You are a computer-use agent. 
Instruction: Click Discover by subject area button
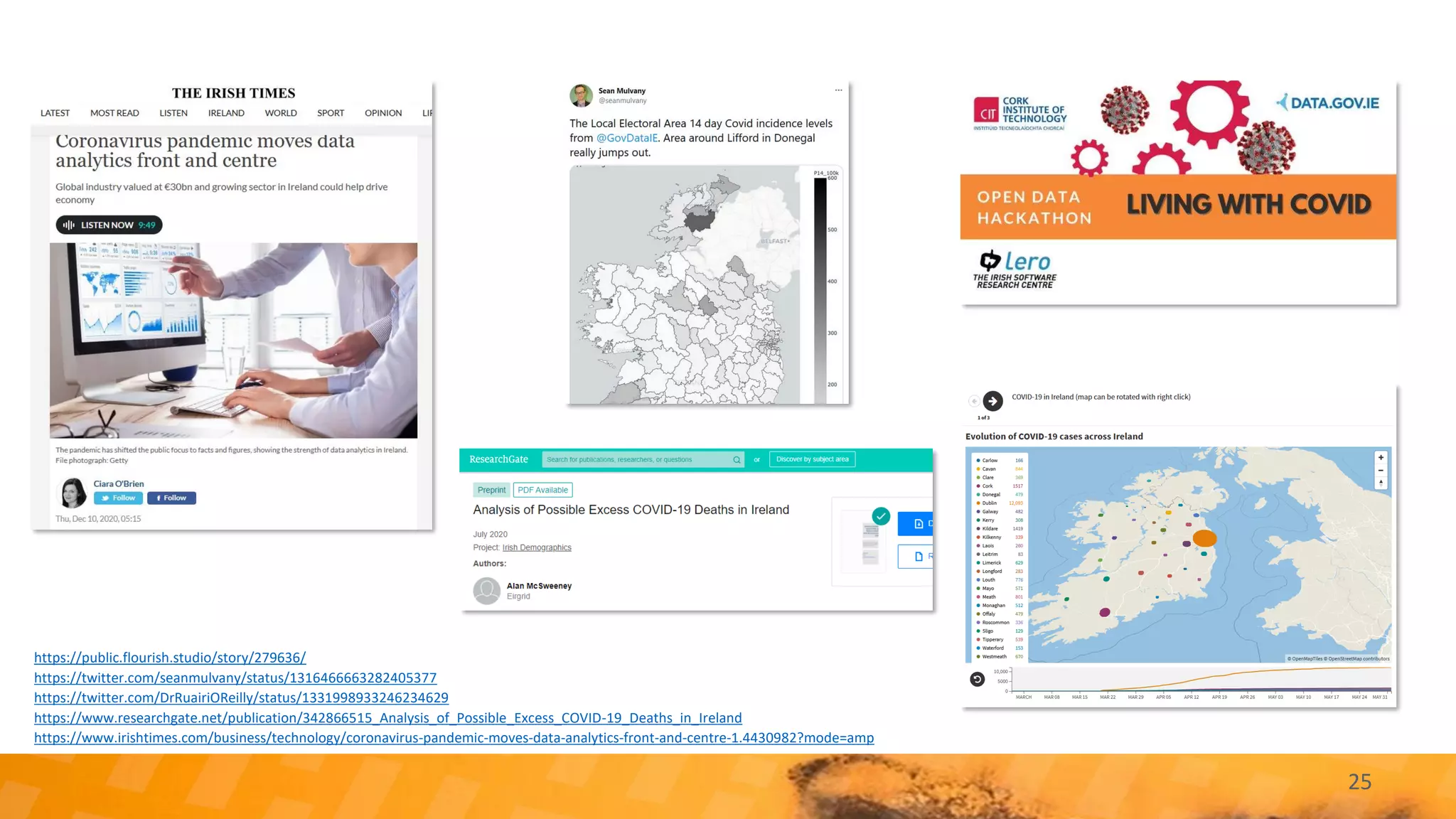coord(812,459)
